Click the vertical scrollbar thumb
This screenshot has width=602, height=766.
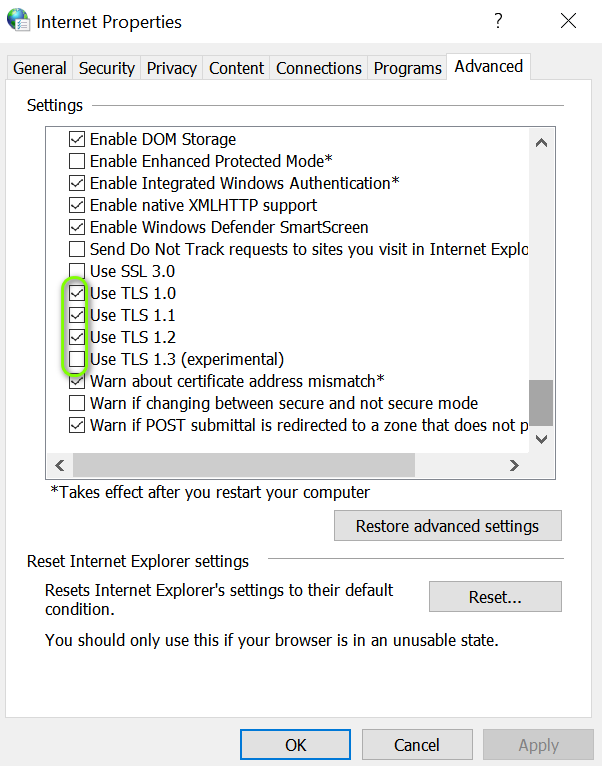tap(541, 402)
